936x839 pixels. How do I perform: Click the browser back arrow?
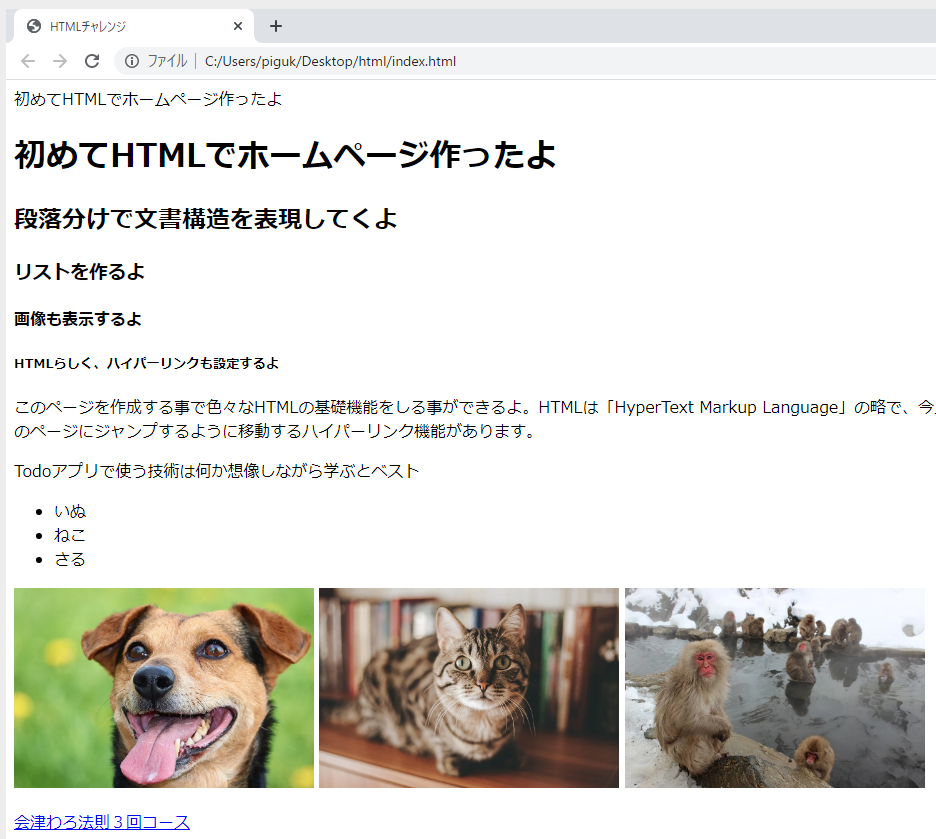27,60
